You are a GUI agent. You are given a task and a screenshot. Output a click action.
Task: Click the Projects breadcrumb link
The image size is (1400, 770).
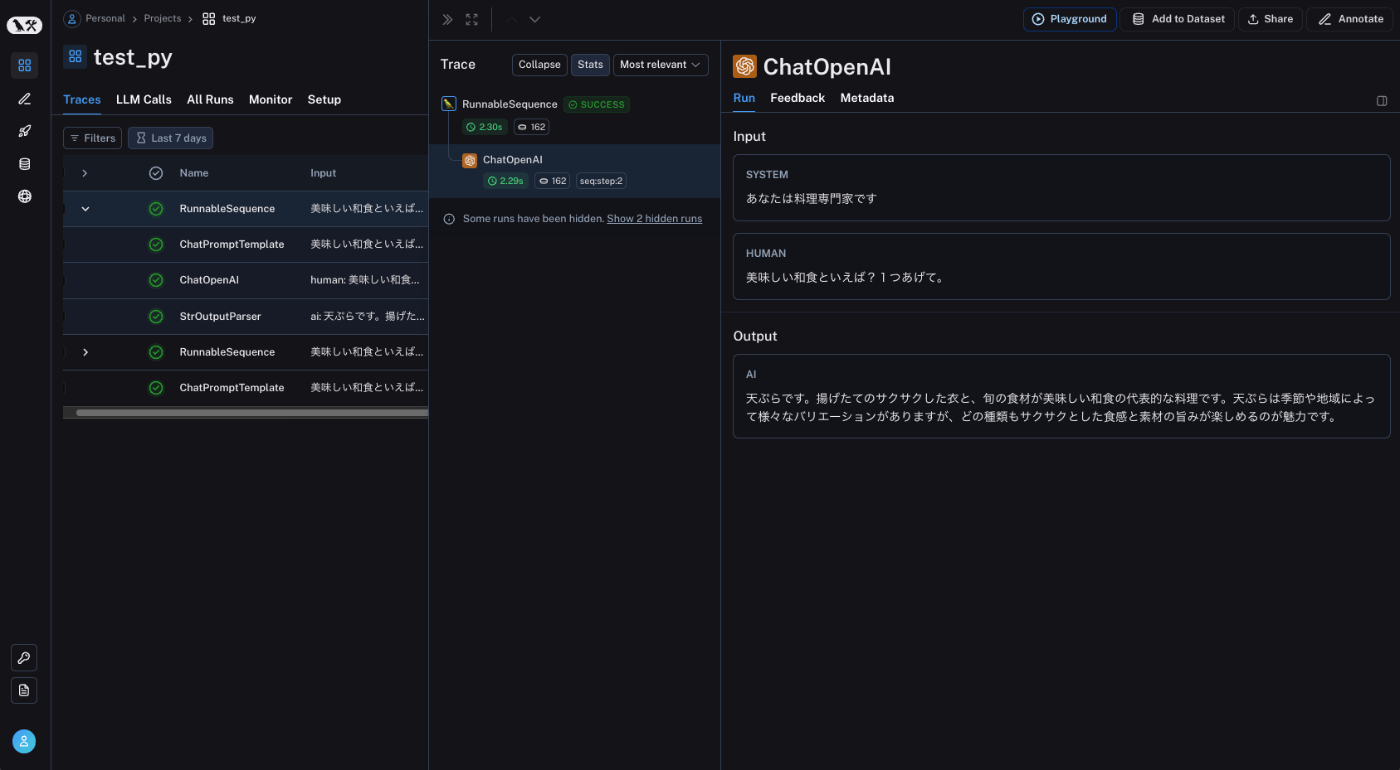pos(162,18)
